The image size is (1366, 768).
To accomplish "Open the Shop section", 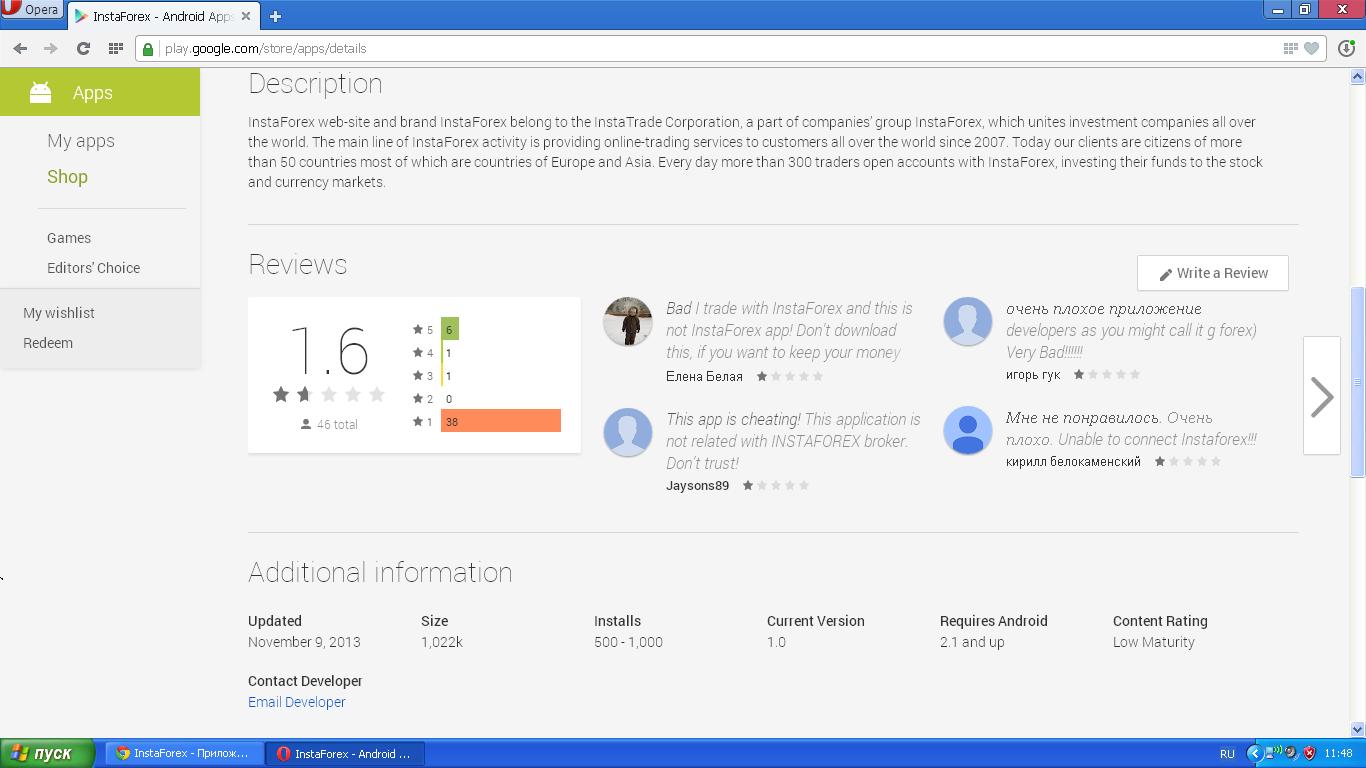I will [x=67, y=177].
